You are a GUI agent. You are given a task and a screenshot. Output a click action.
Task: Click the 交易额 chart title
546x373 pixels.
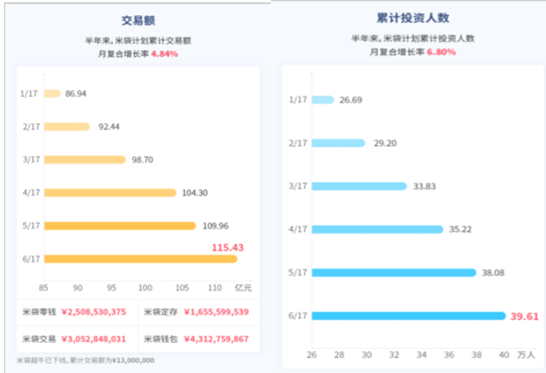pyautogui.click(x=138, y=21)
